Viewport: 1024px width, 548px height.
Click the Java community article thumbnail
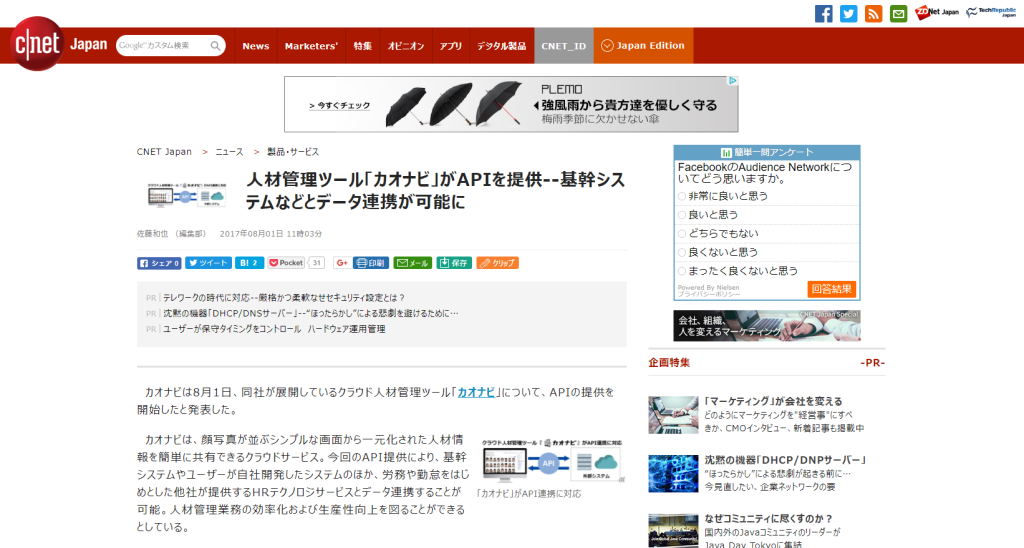click(x=673, y=530)
